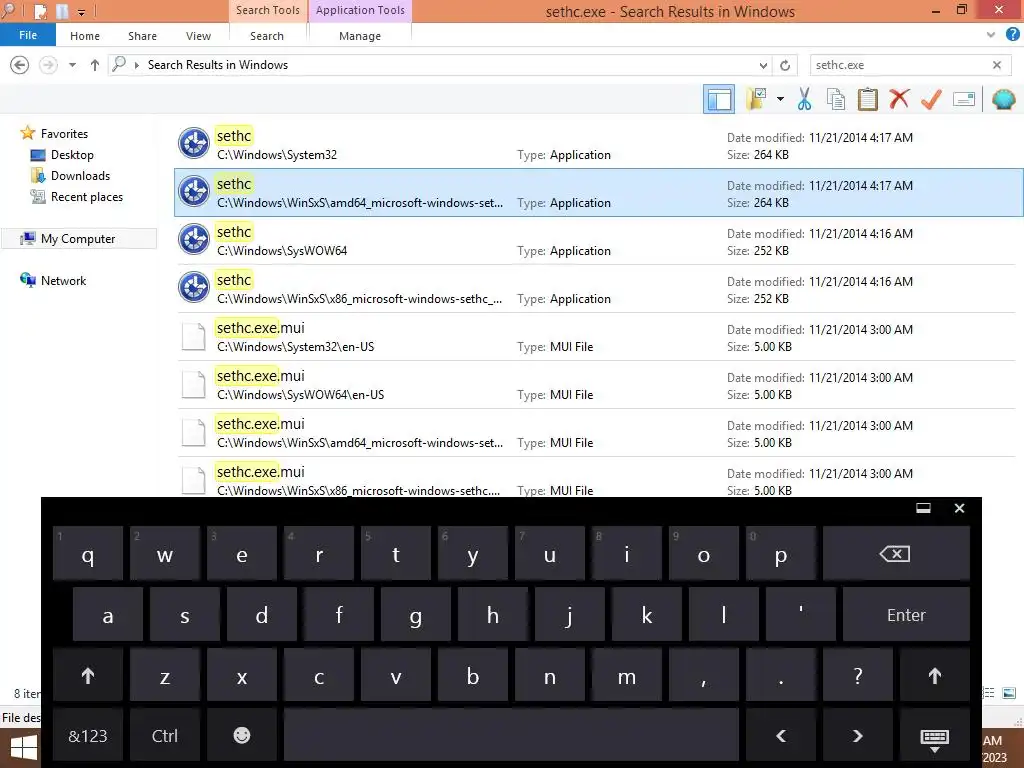1024x768 pixels.
Task: Click the Properties icon in Quick Access Toolbar
Action: click(40, 12)
